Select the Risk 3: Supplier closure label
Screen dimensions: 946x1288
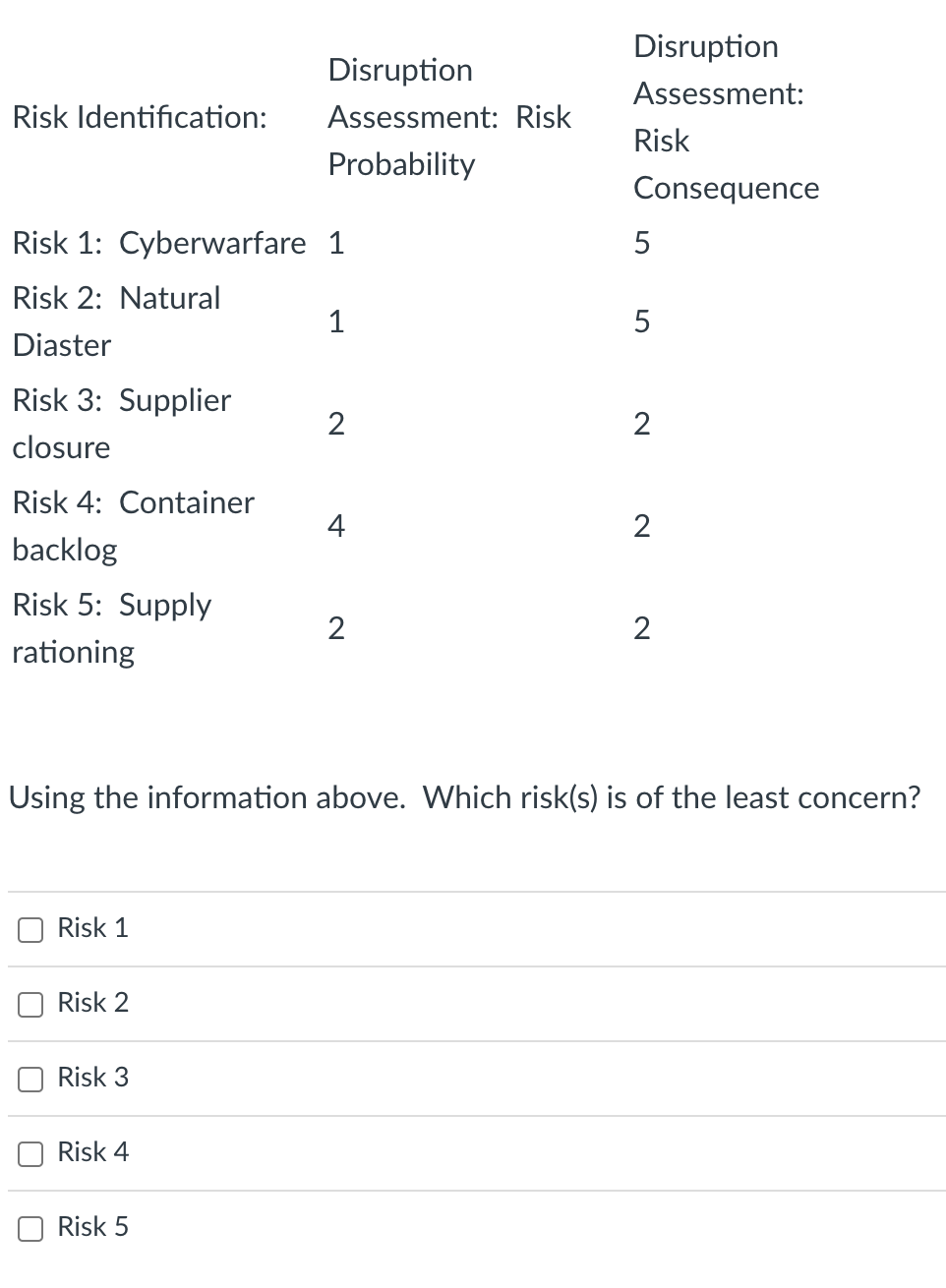[x=121, y=424]
